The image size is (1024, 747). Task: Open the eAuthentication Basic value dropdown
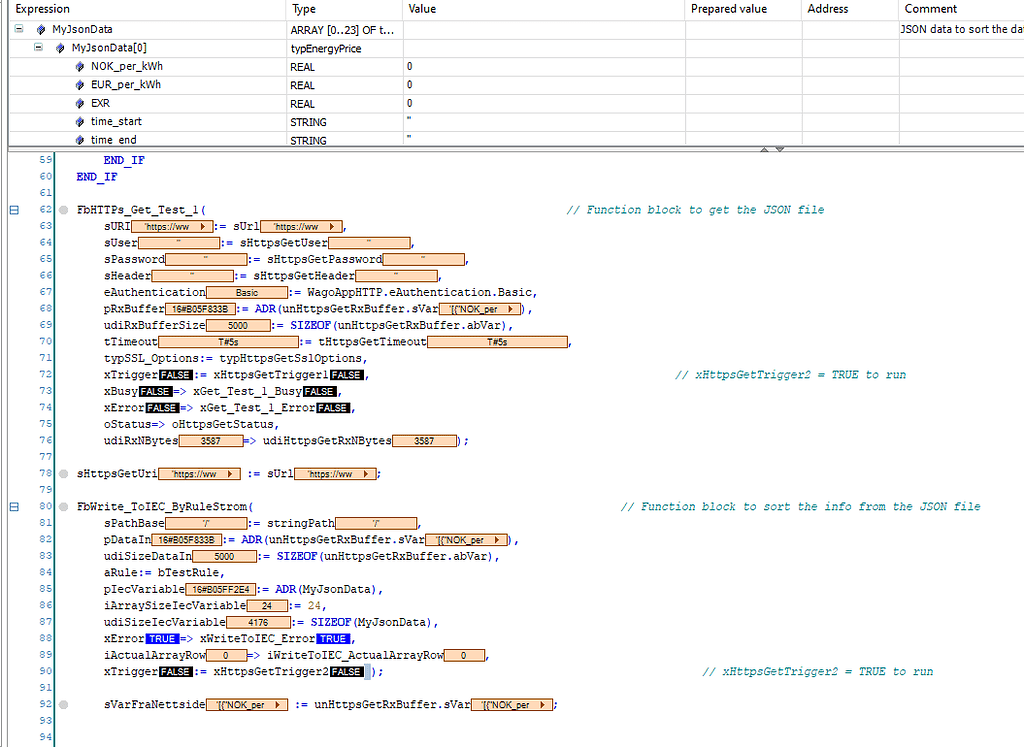tap(248, 292)
